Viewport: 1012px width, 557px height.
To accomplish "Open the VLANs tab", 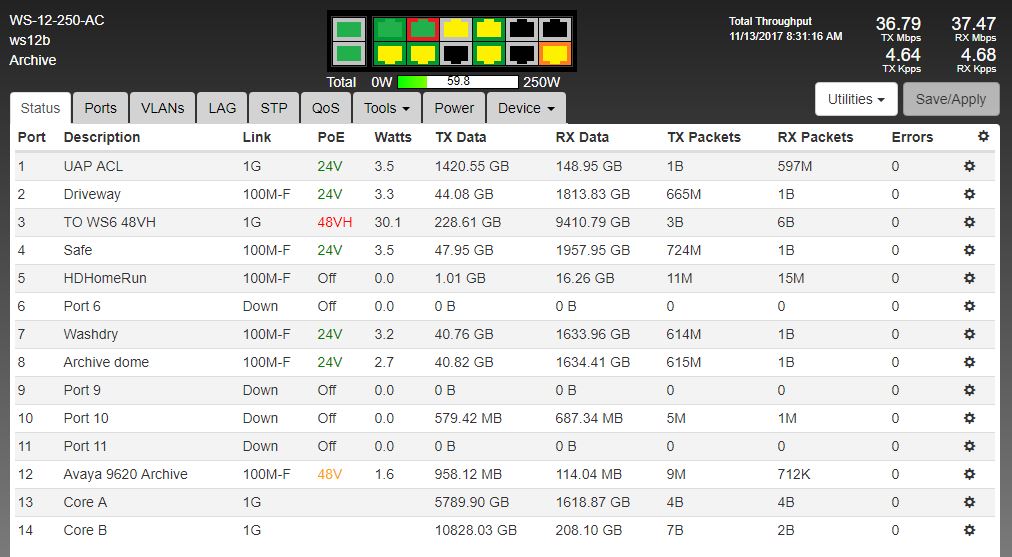I will (x=162, y=108).
